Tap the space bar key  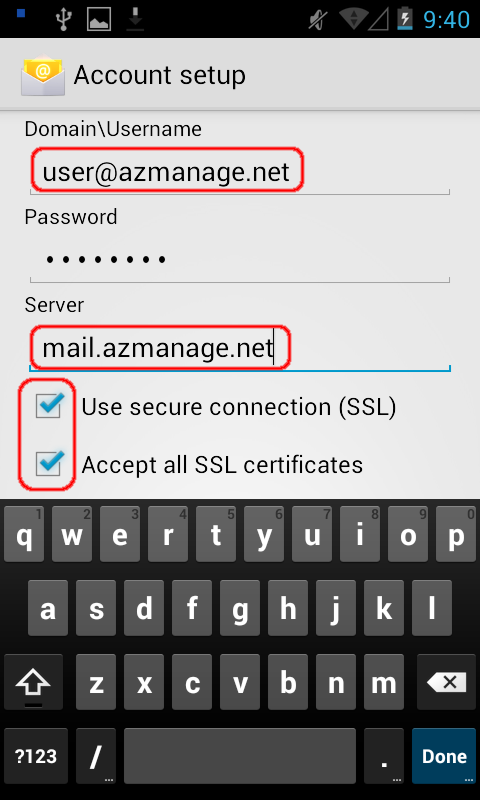(240, 756)
